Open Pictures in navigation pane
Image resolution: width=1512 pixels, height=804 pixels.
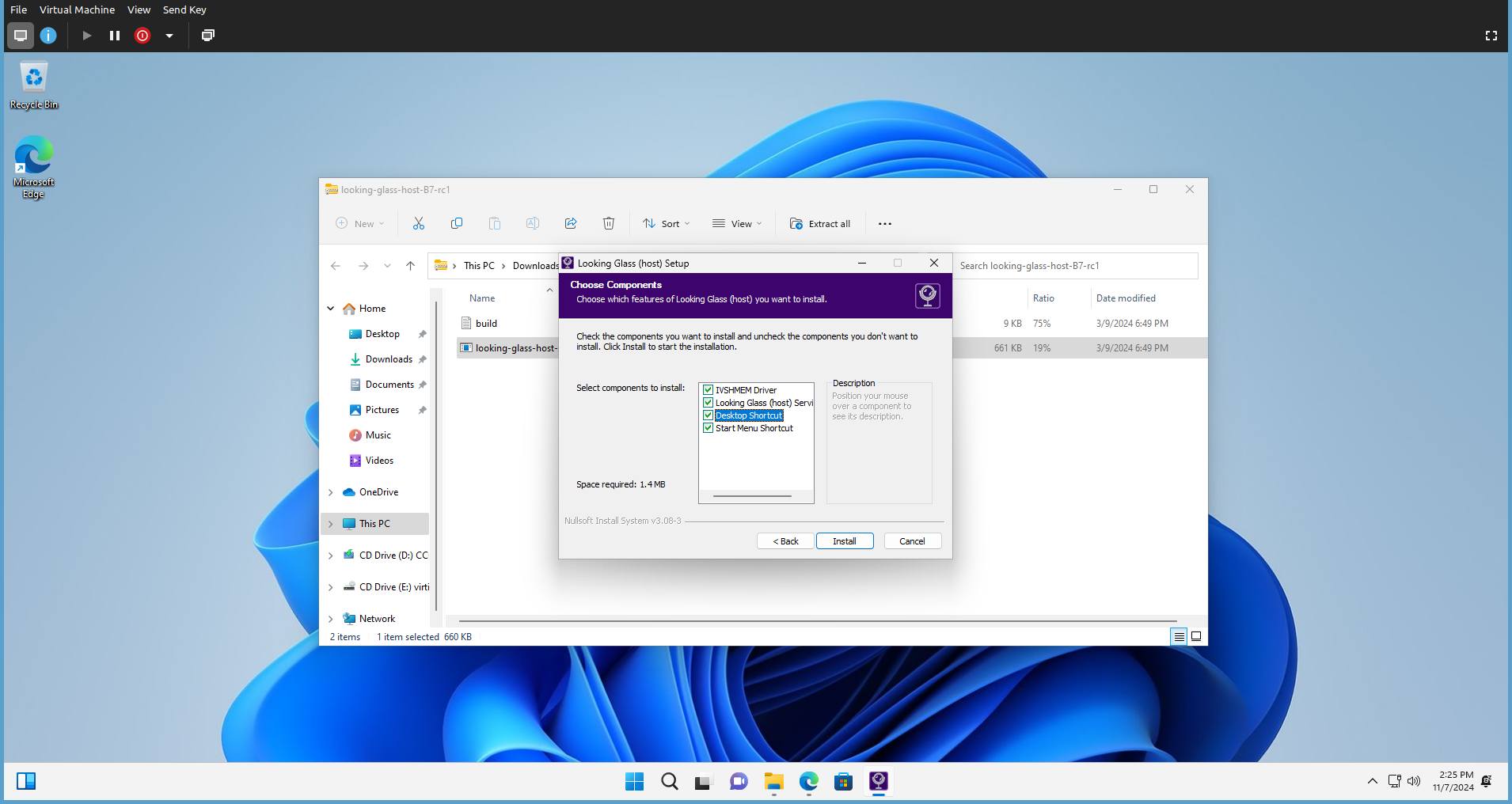coord(382,410)
